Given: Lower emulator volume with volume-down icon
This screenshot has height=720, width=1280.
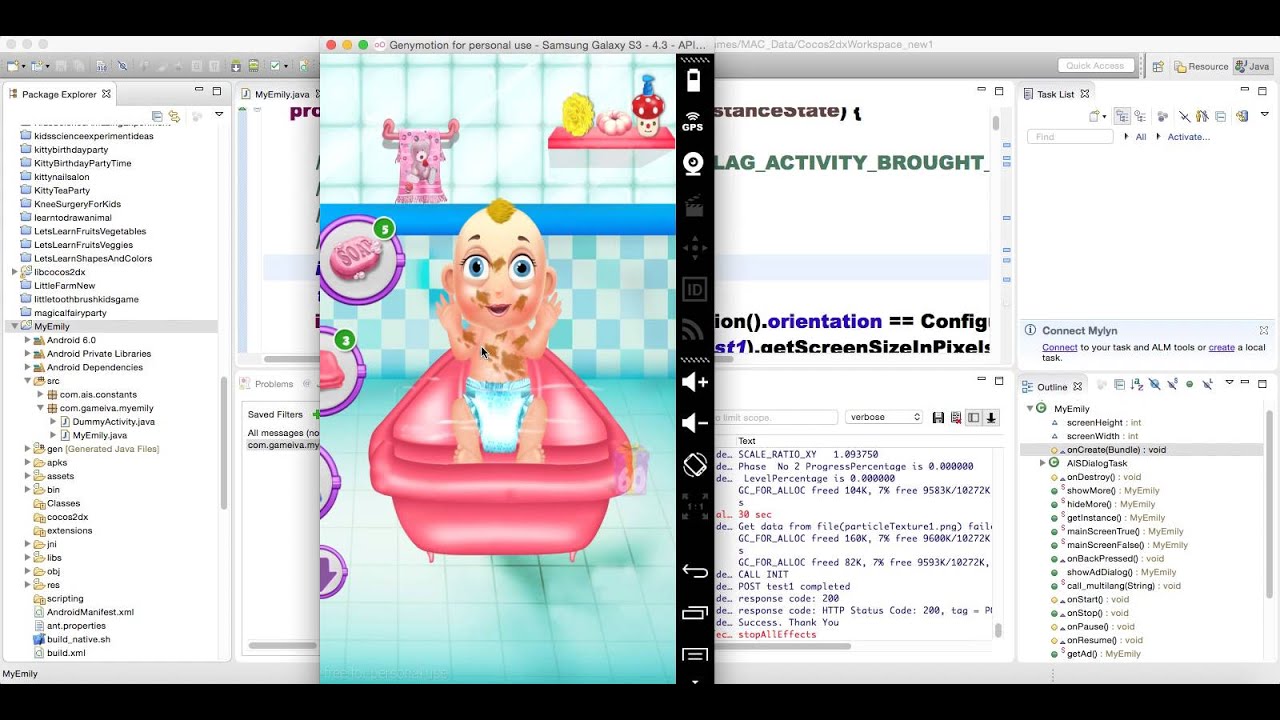Looking at the screenshot, I should point(694,423).
